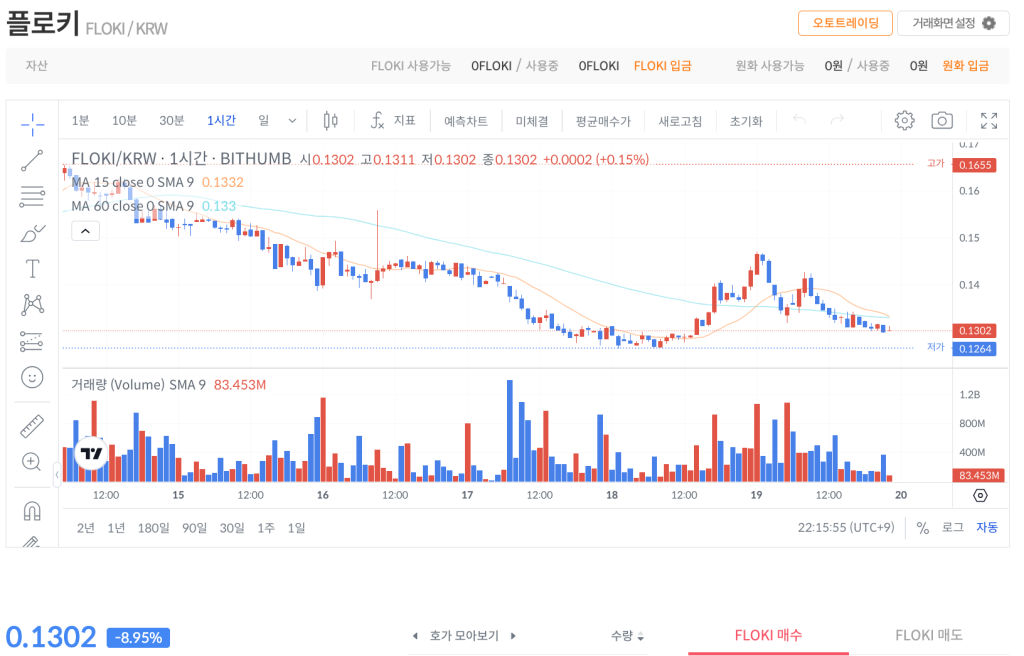This screenshot has height=656, width=1024.
Task: Collapse the indicator legend chevron
Action: coord(85,231)
